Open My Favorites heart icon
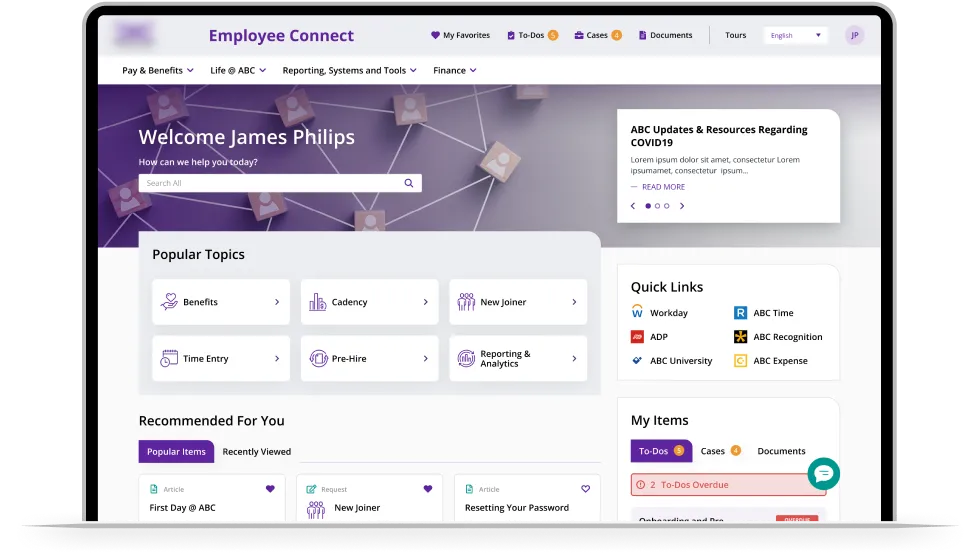This screenshot has height=554, width=980. coord(435,35)
